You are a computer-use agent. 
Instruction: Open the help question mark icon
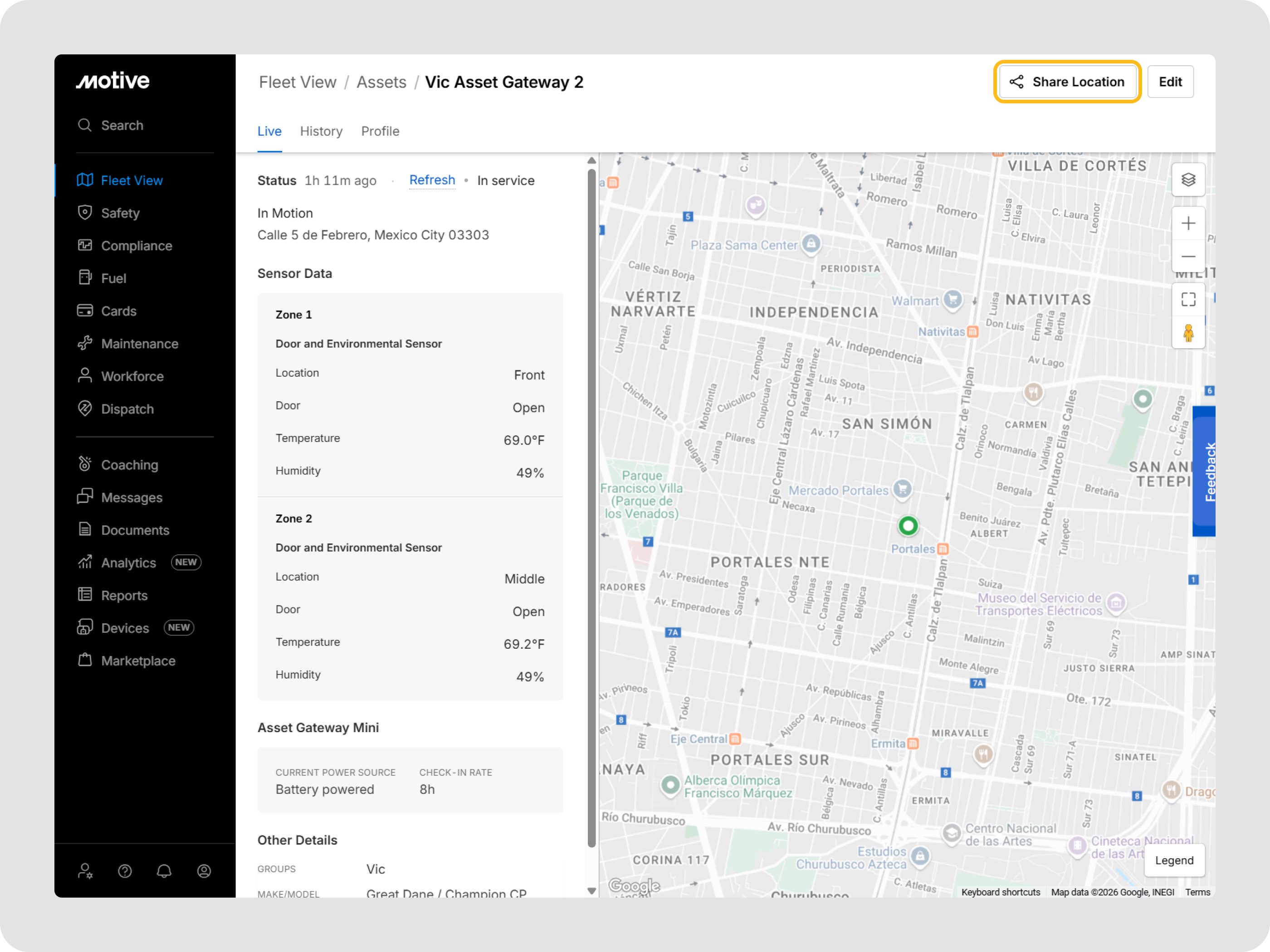pyautogui.click(x=125, y=871)
